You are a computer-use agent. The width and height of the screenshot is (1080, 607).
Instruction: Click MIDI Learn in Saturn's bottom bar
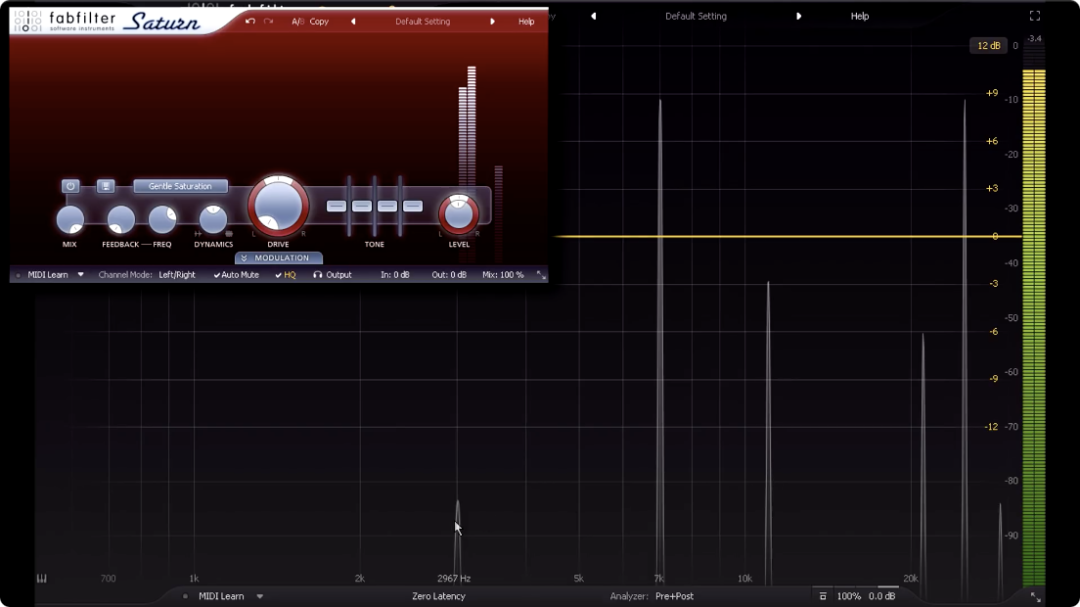tap(48, 275)
